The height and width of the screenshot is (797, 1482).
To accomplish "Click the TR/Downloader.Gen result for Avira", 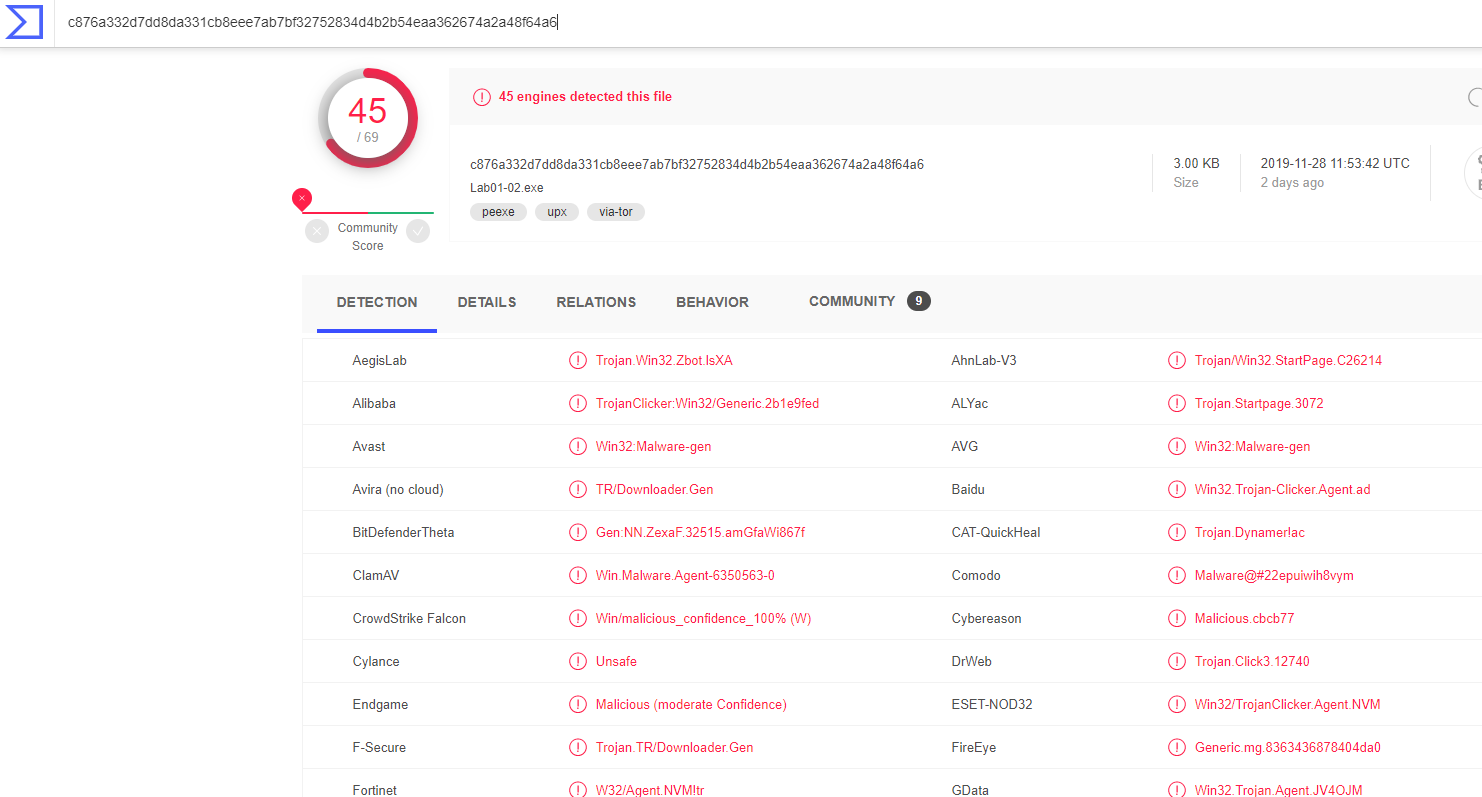I will (655, 489).
